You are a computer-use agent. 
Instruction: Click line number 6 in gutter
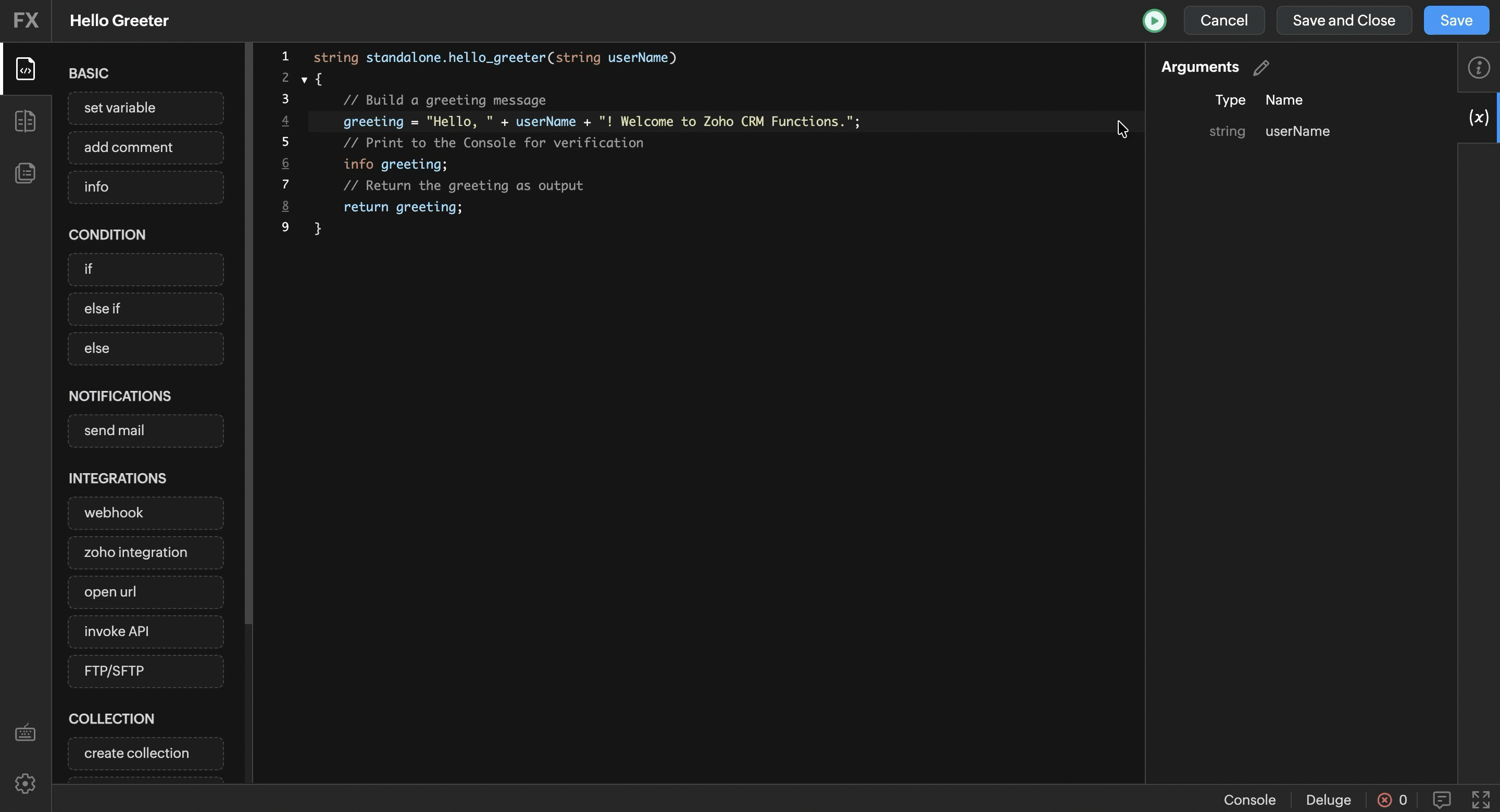click(x=285, y=163)
